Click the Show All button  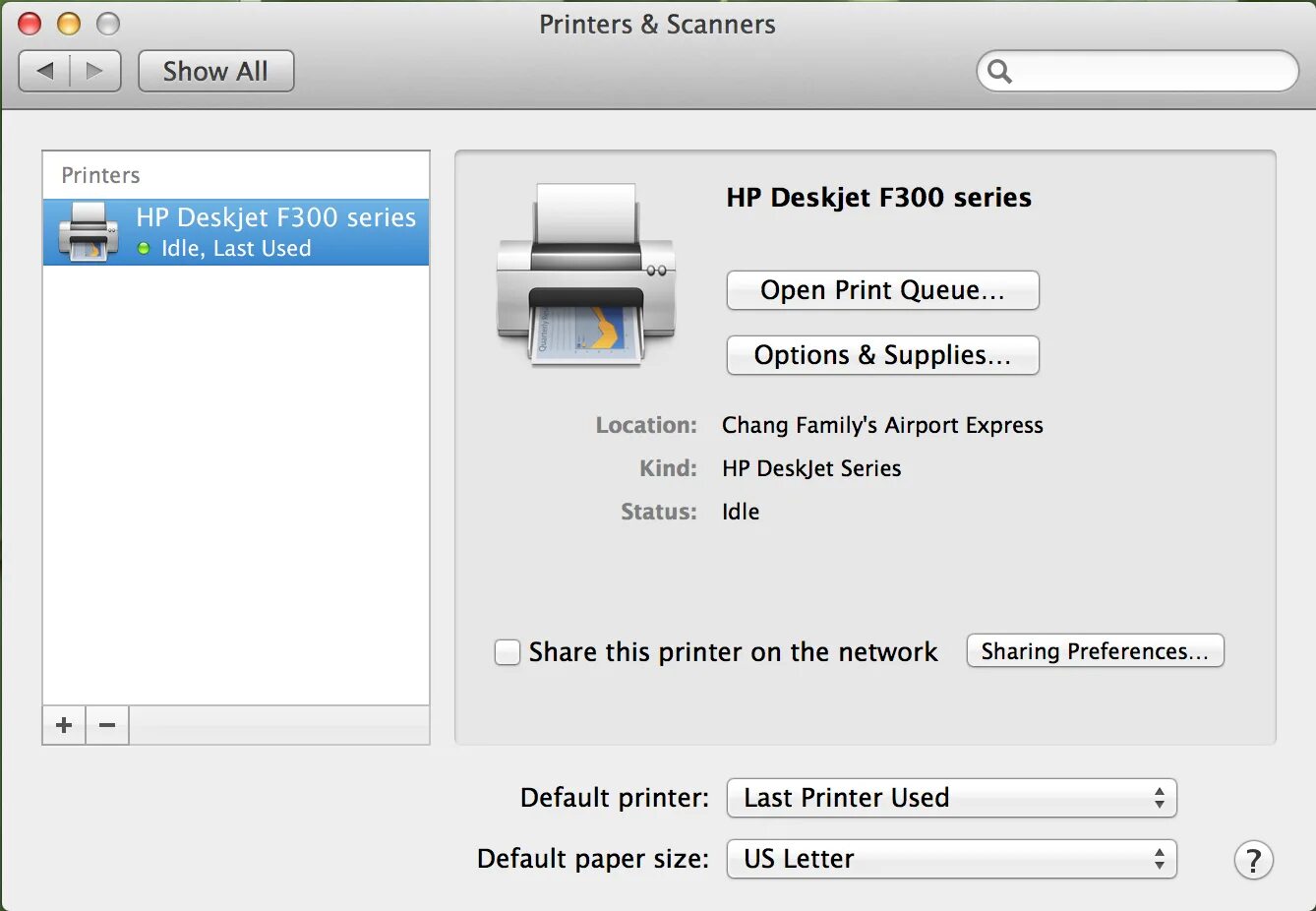[x=215, y=71]
